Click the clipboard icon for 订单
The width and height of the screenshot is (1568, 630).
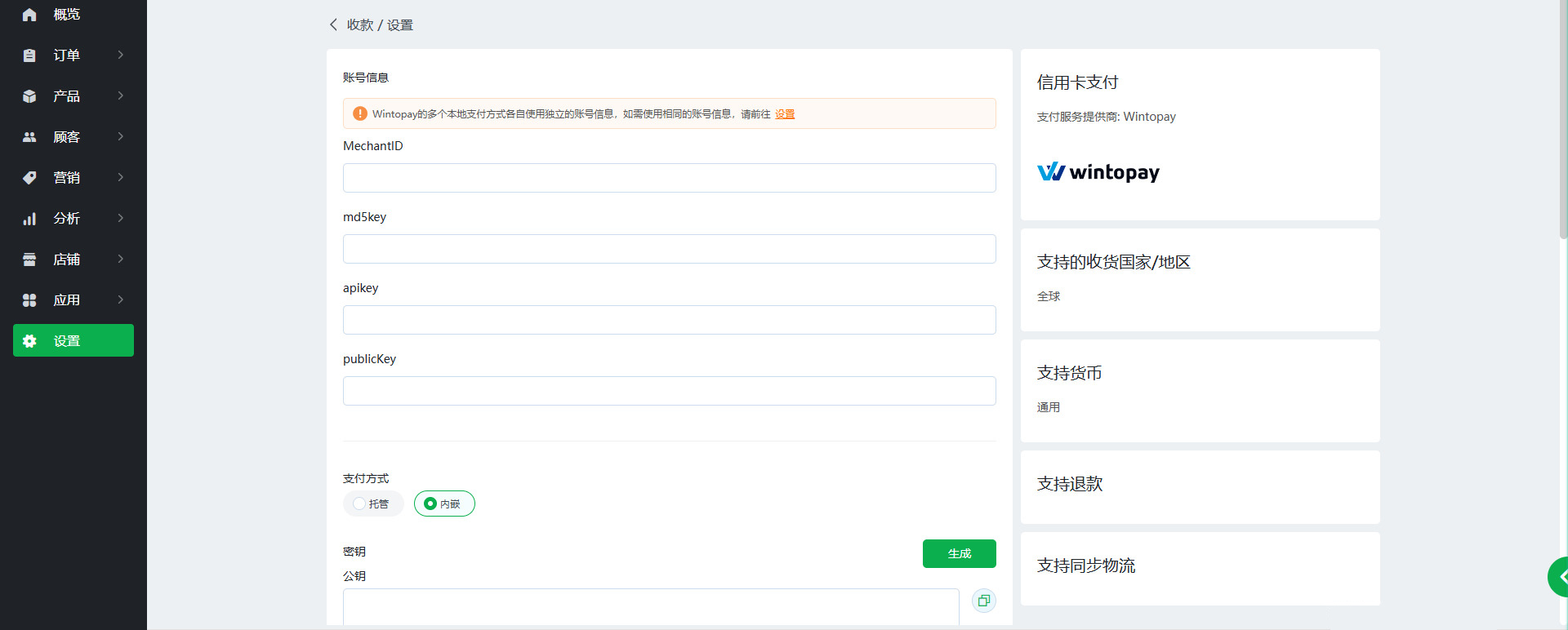pyautogui.click(x=29, y=55)
